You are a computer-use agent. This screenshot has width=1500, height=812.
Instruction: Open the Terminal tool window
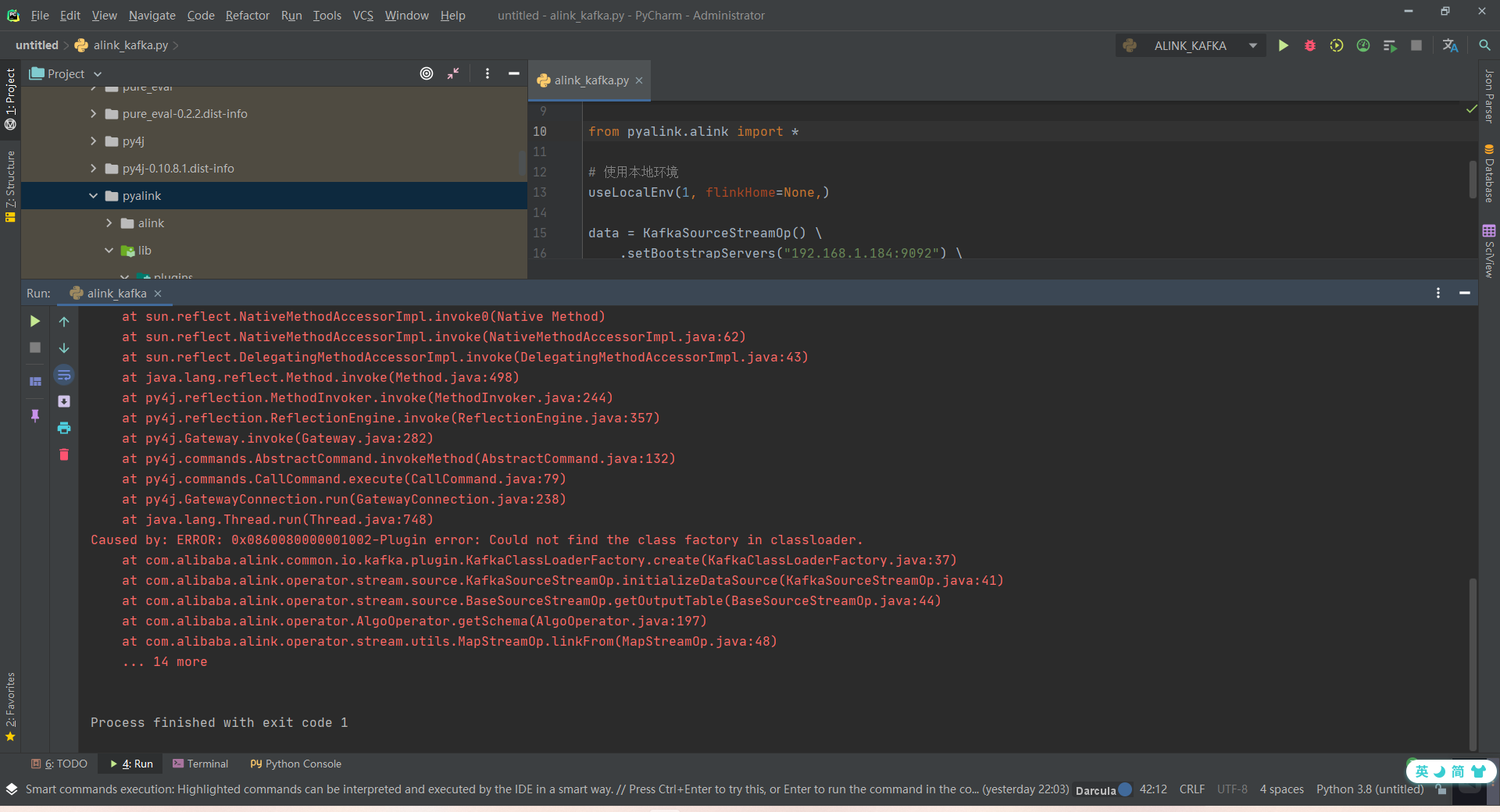pyautogui.click(x=200, y=764)
